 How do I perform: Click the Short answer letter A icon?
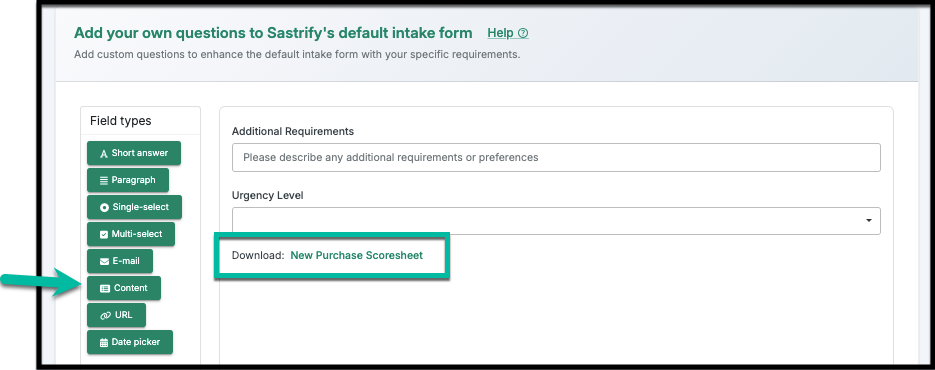[x=104, y=153]
